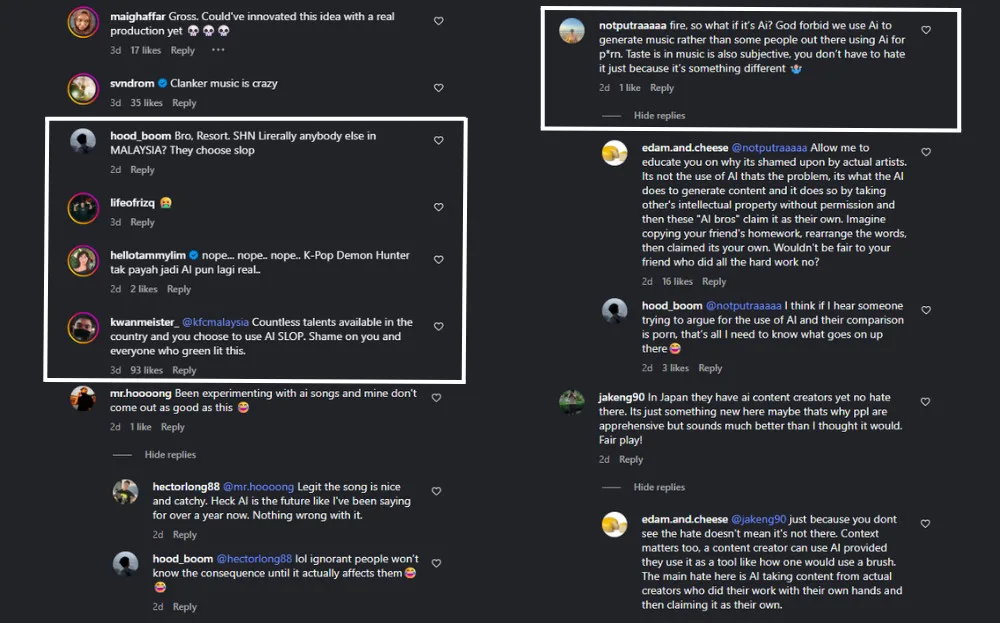This screenshot has width=1000, height=623.
Task: Like hellotammylim's comment with the heart
Action: (x=438, y=260)
